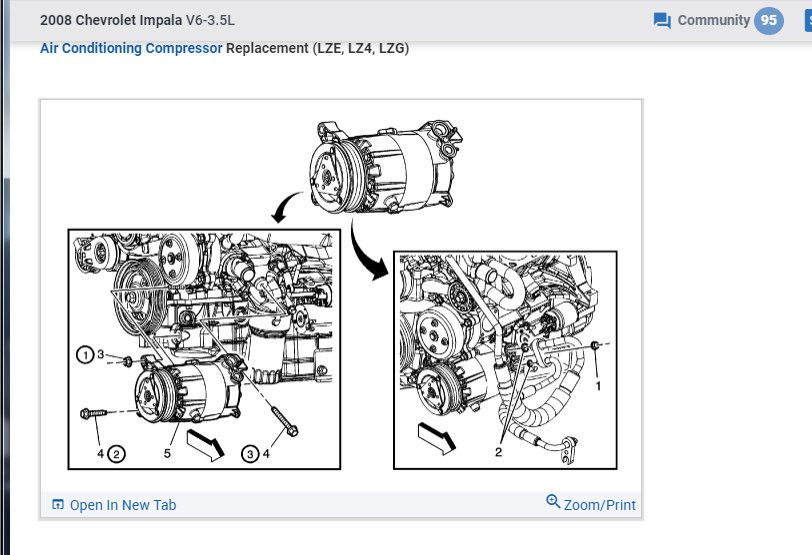Click the Open In New Tab icon
812x555 pixels.
(57, 504)
